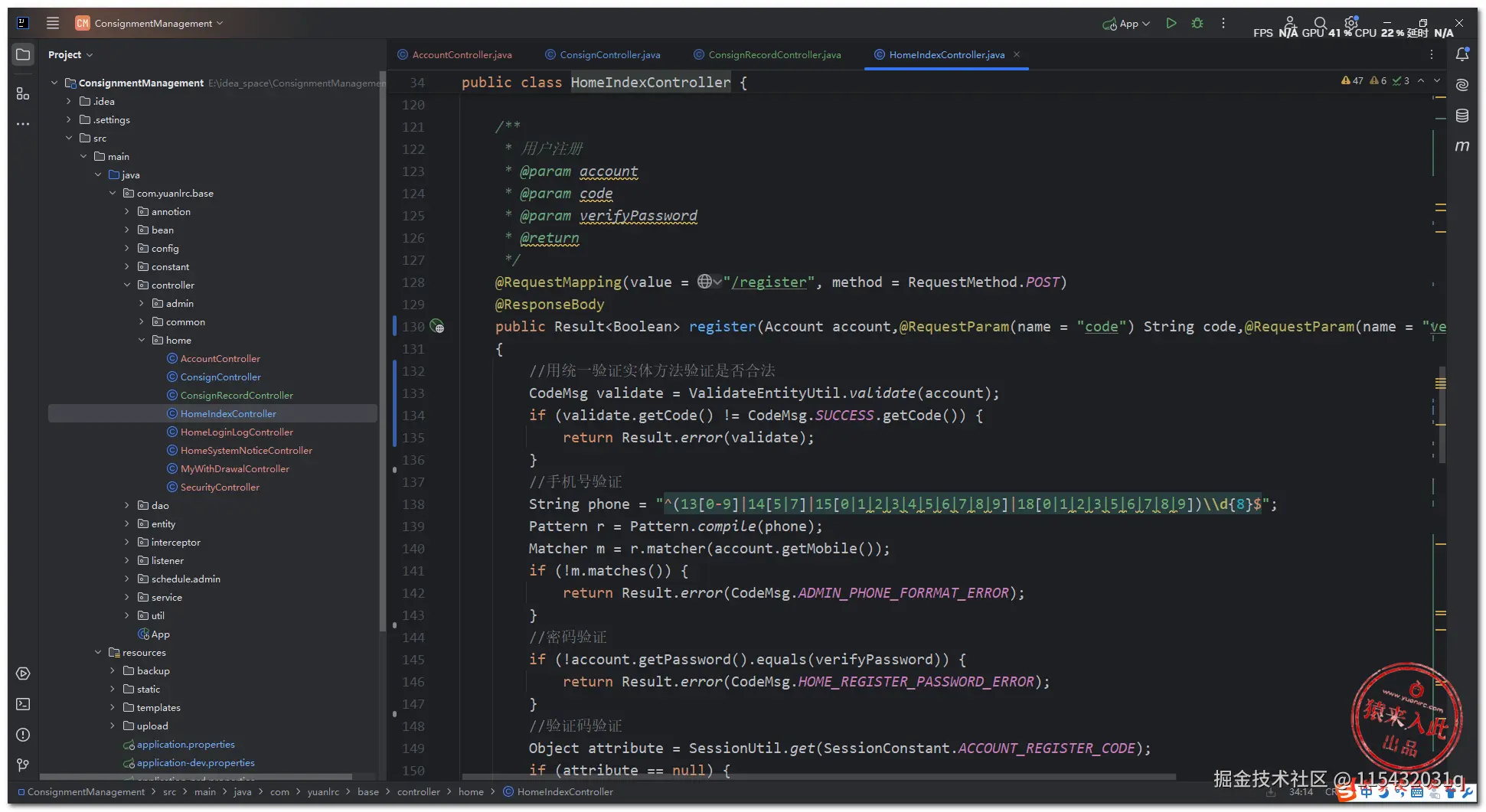Open IDE settings gear
The image size is (1486, 812).
pos(1351,23)
